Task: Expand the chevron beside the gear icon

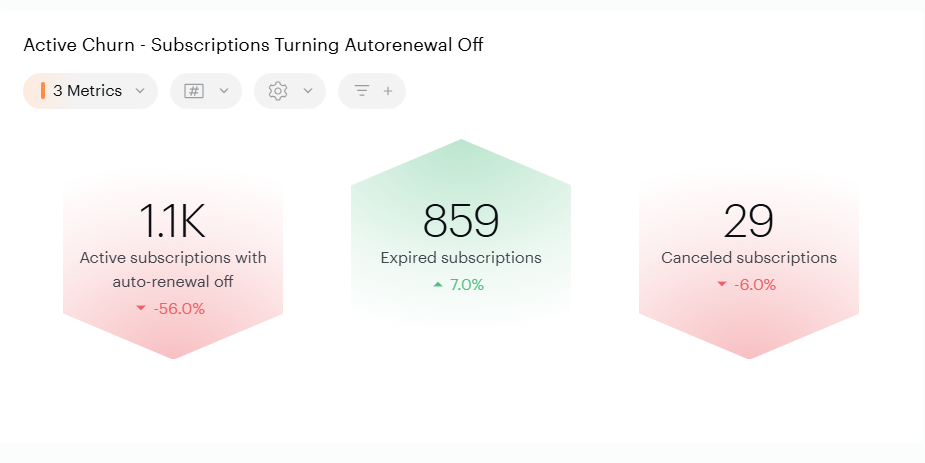Action: point(308,91)
